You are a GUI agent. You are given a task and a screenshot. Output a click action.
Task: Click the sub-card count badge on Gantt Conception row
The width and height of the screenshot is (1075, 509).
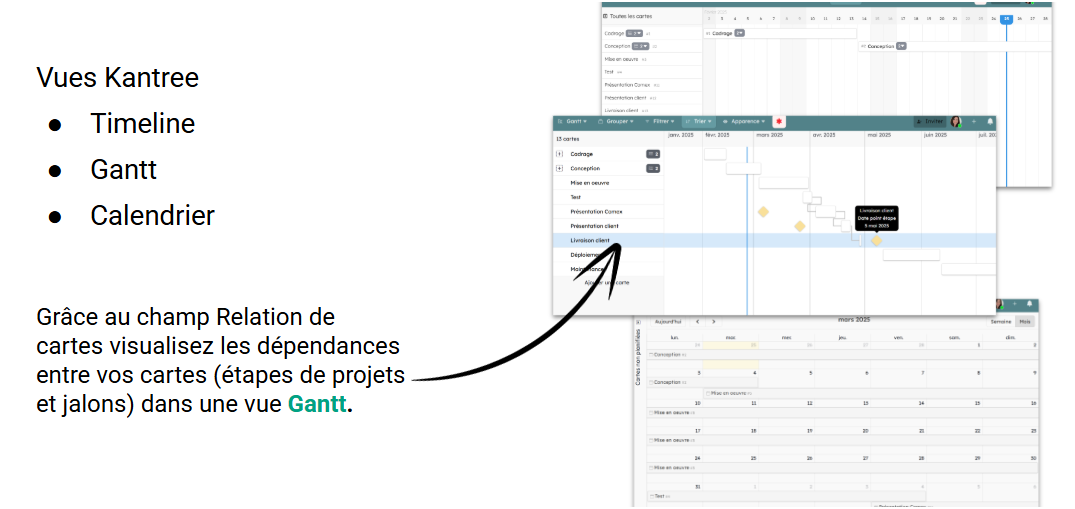click(653, 169)
